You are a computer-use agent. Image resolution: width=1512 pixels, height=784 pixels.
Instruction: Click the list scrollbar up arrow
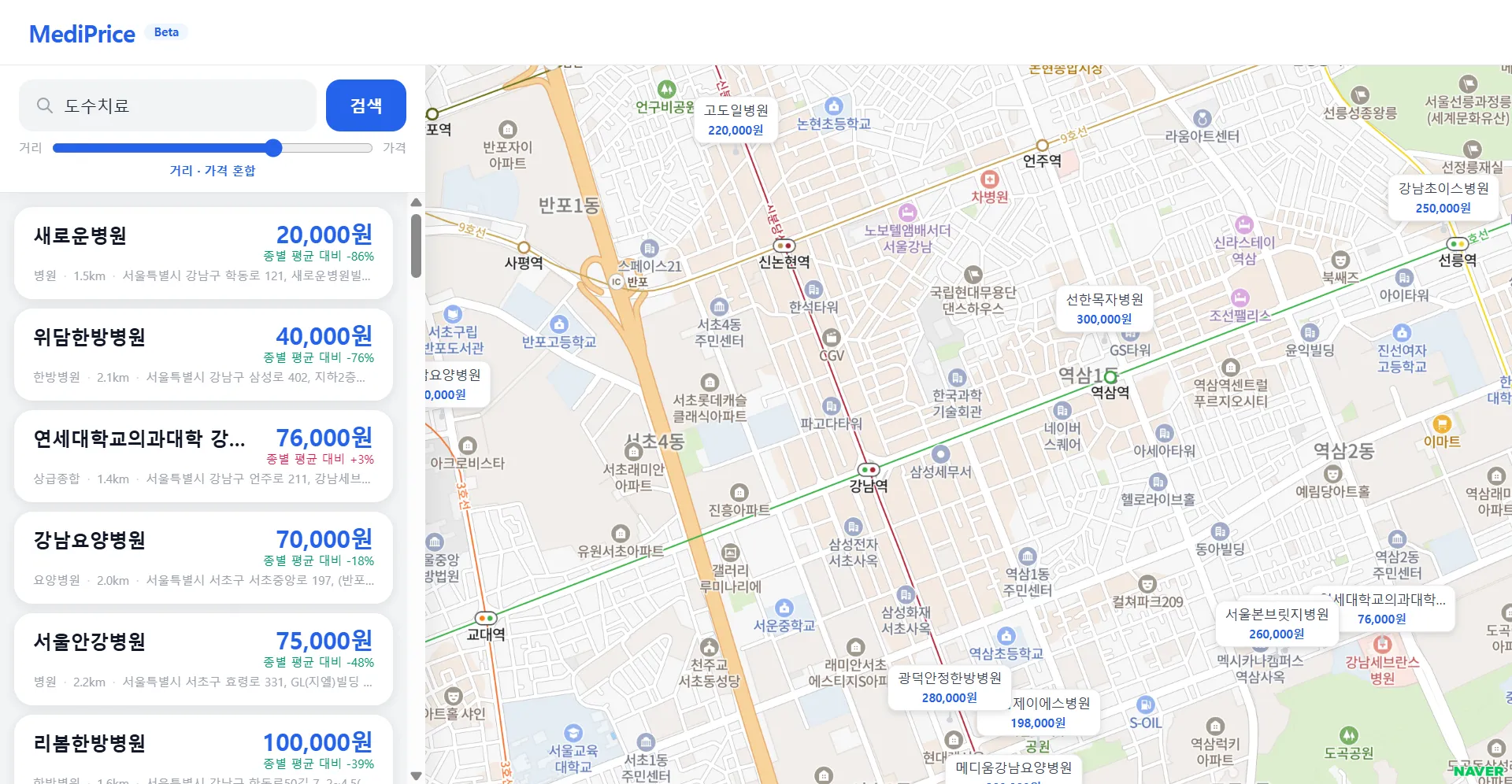click(416, 203)
